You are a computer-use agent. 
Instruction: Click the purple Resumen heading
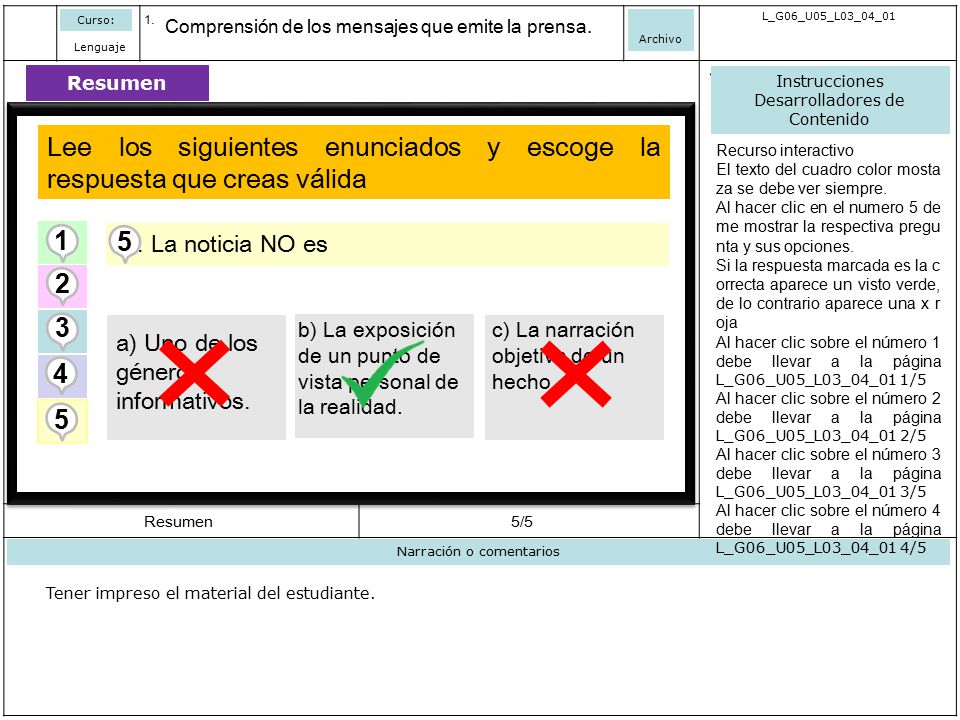click(x=117, y=83)
